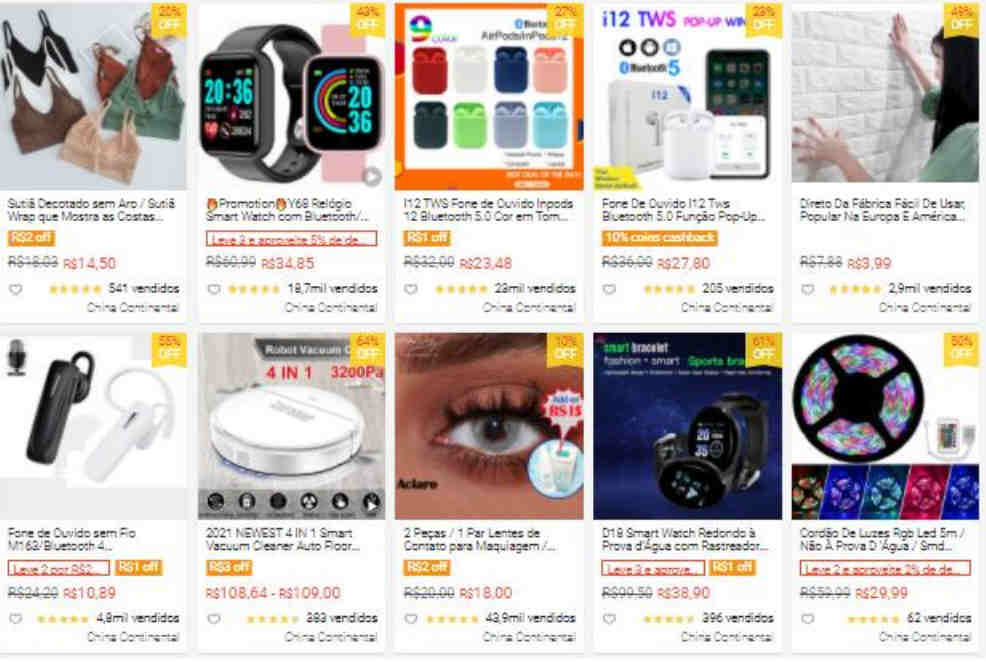986x662 pixels.
Task: Click the R$3 off tag on vacuum cleaner
Action: pos(229,567)
